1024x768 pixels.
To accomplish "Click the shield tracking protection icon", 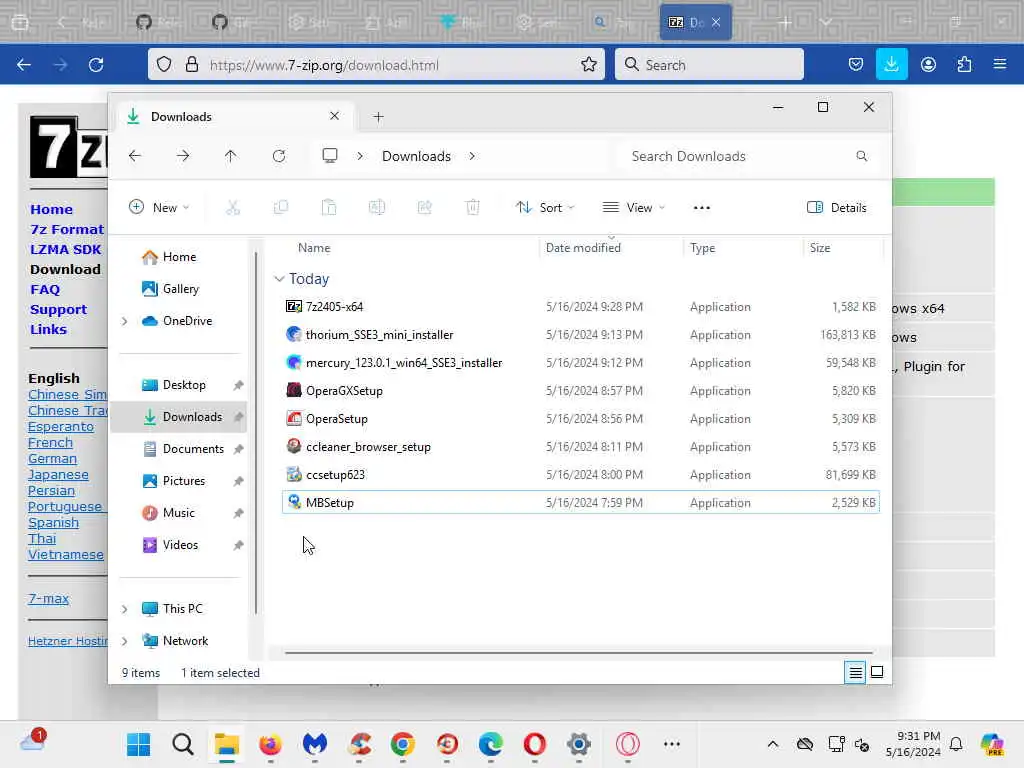I will 164,64.
